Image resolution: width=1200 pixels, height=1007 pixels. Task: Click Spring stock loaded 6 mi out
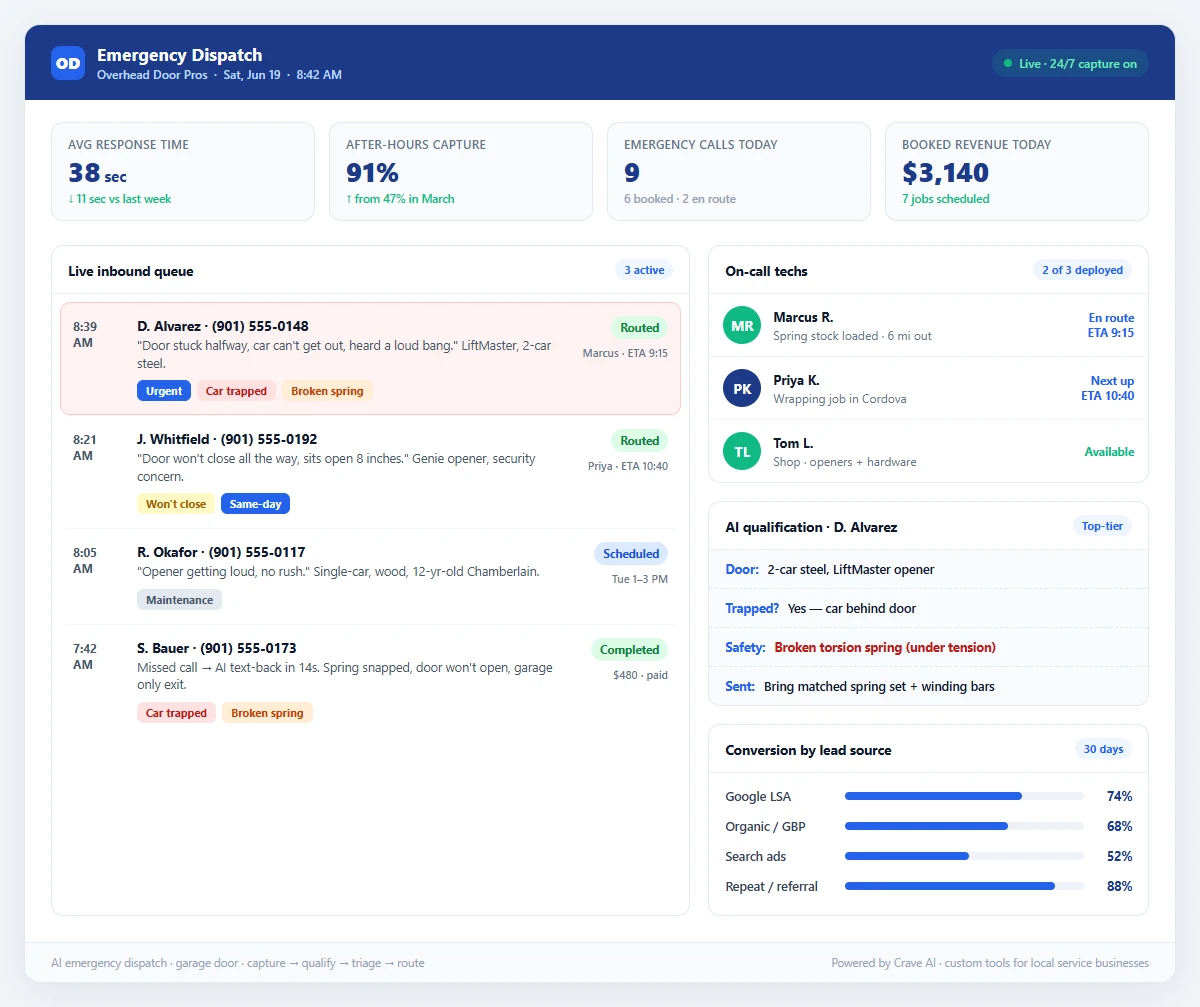[x=852, y=336]
